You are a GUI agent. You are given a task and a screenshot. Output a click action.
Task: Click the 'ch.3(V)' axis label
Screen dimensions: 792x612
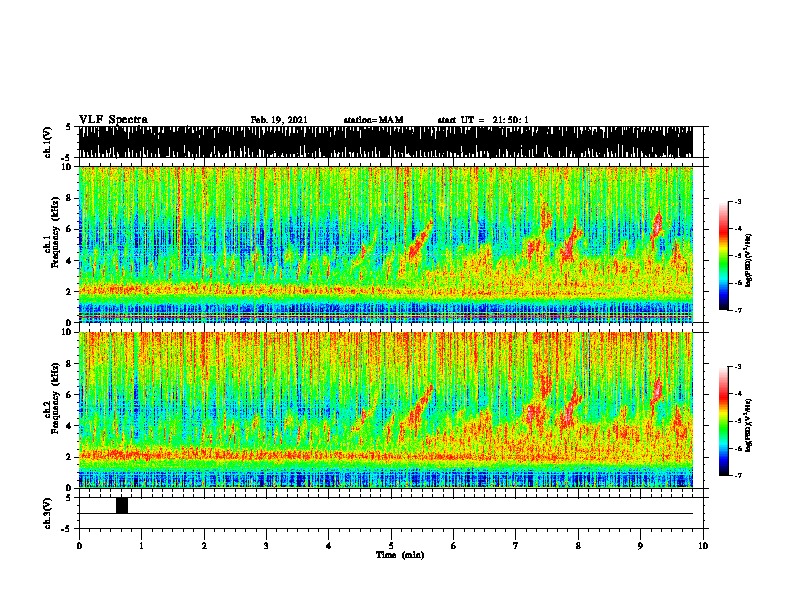tap(48, 513)
